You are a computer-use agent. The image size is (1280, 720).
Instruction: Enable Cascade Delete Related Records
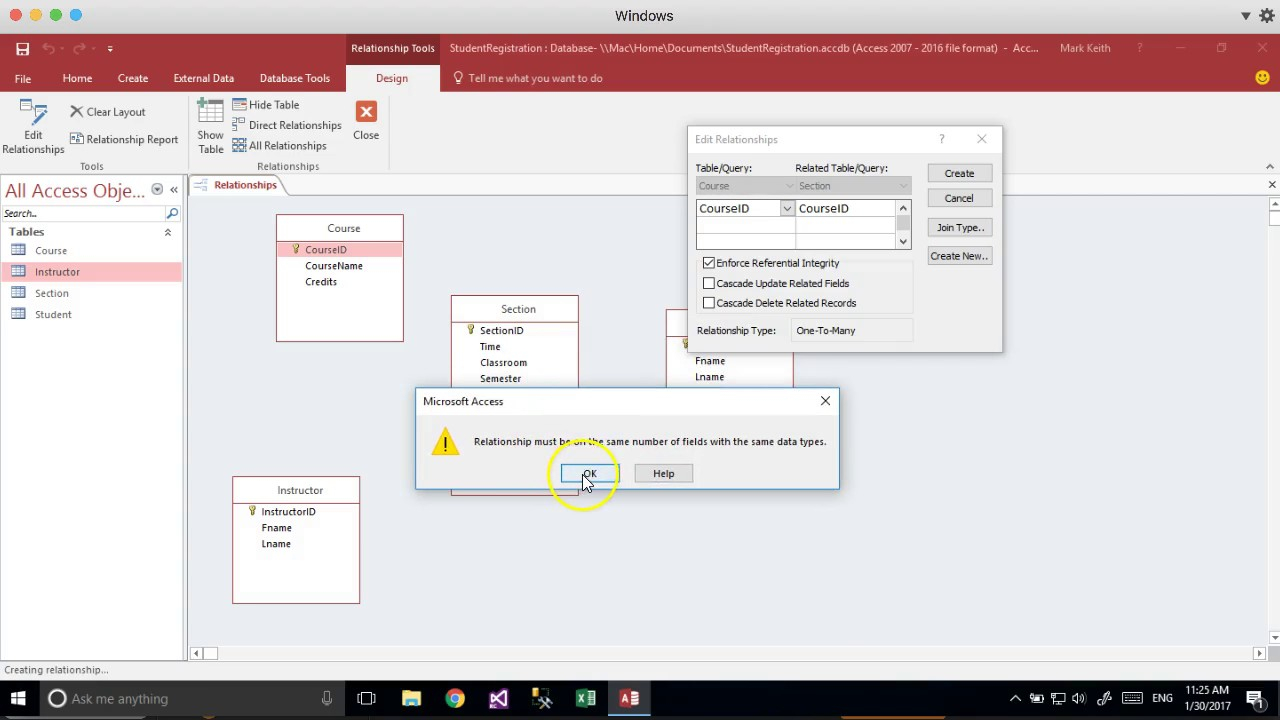(x=709, y=303)
